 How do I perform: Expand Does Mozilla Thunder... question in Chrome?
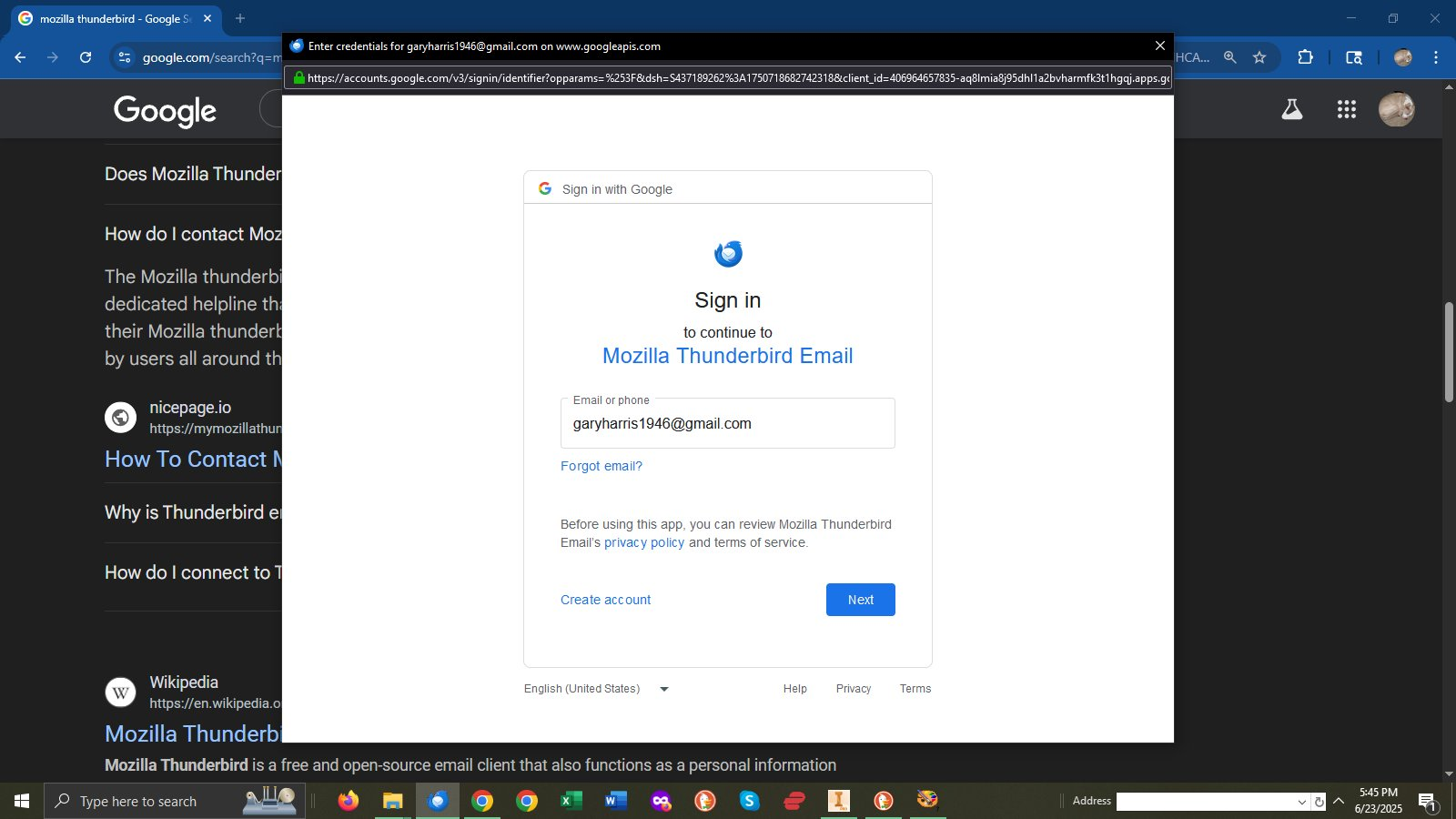click(193, 174)
